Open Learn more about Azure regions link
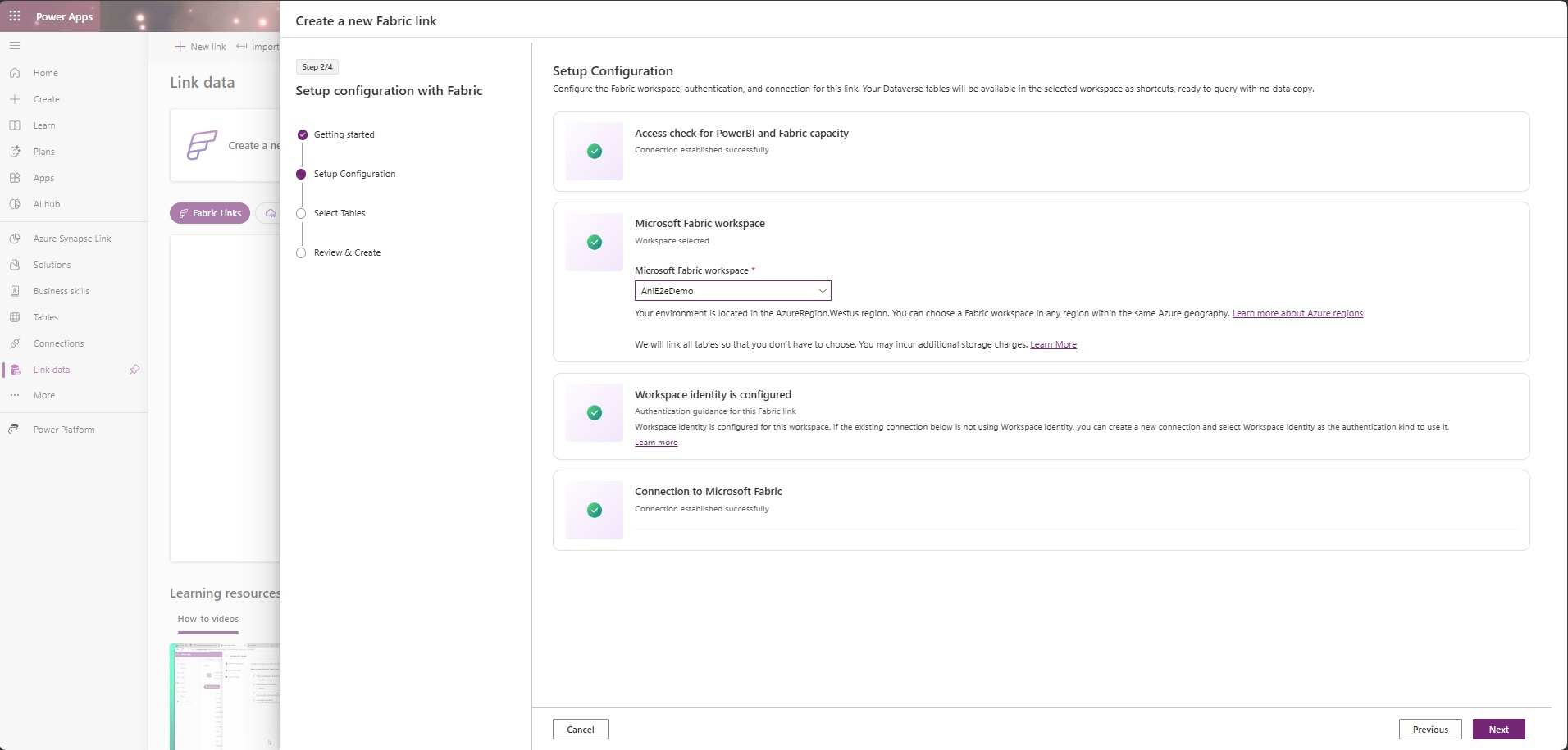The image size is (1568, 750). click(x=1297, y=313)
